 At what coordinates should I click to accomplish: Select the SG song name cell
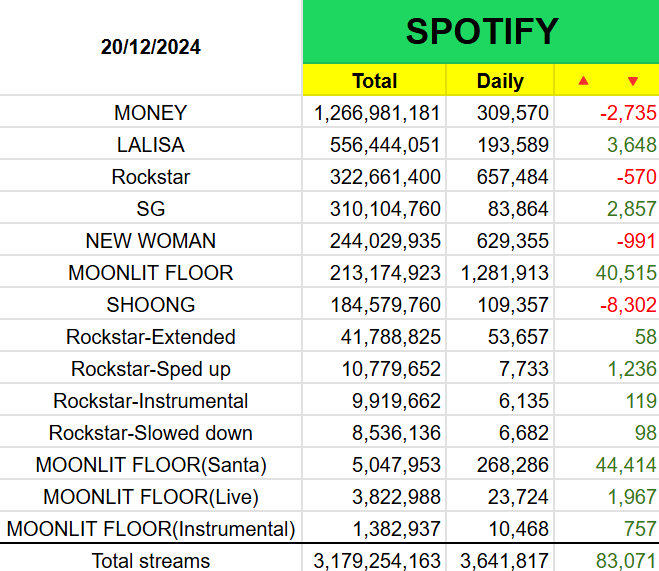coord(150,208)
